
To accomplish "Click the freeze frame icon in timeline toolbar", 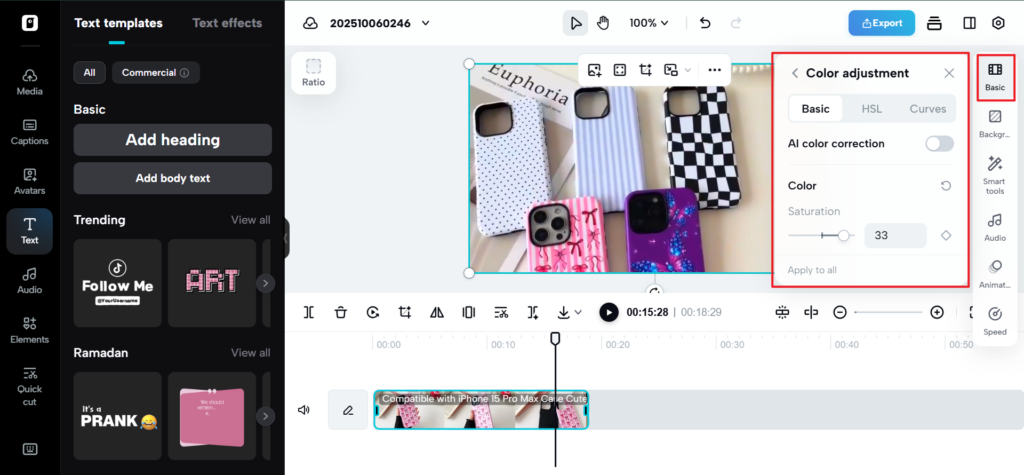I will [468, 312].
